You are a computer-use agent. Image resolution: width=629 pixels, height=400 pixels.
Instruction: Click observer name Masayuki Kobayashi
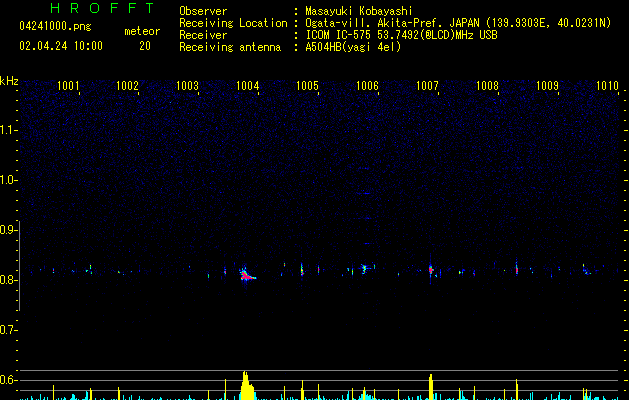click(359, 11)
